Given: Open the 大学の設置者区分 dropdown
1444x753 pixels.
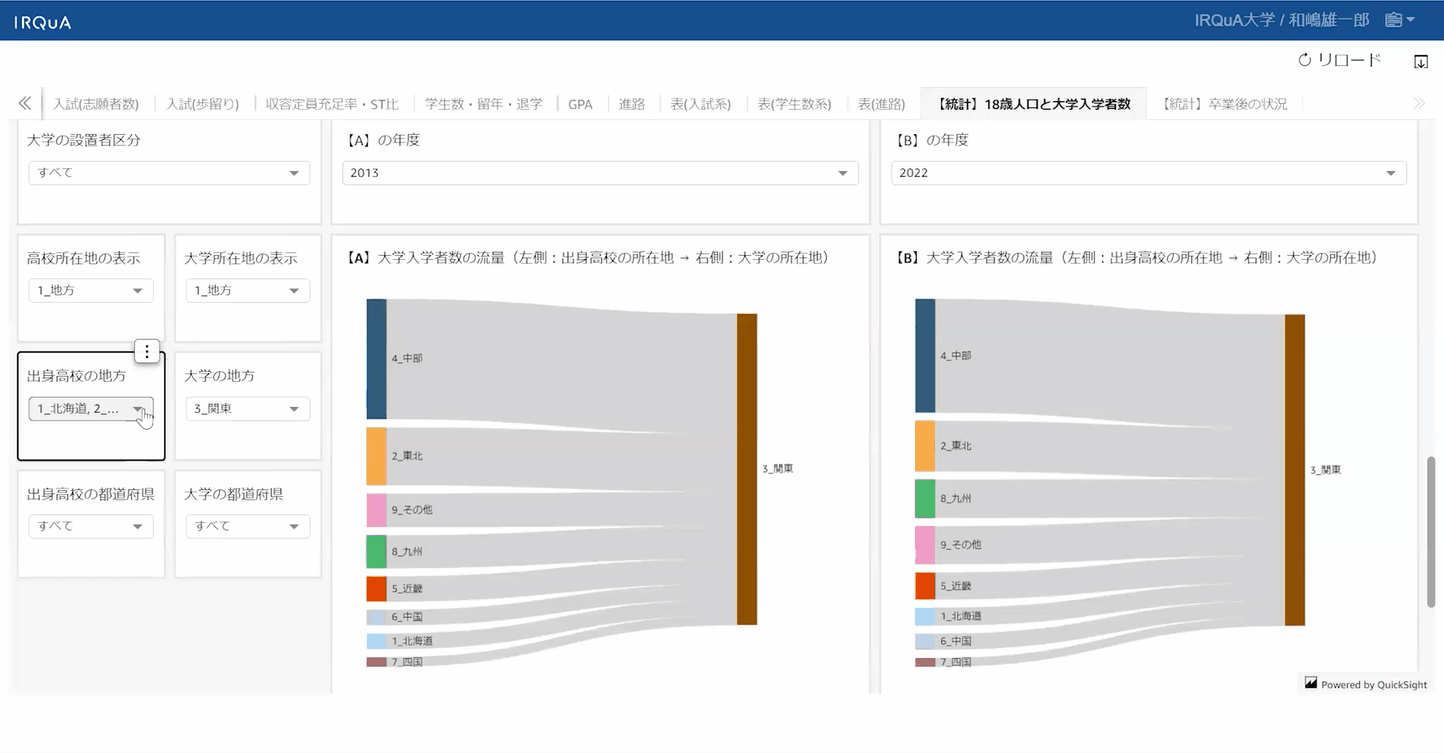Looking at the screenshot, I should tap(169, 173).
